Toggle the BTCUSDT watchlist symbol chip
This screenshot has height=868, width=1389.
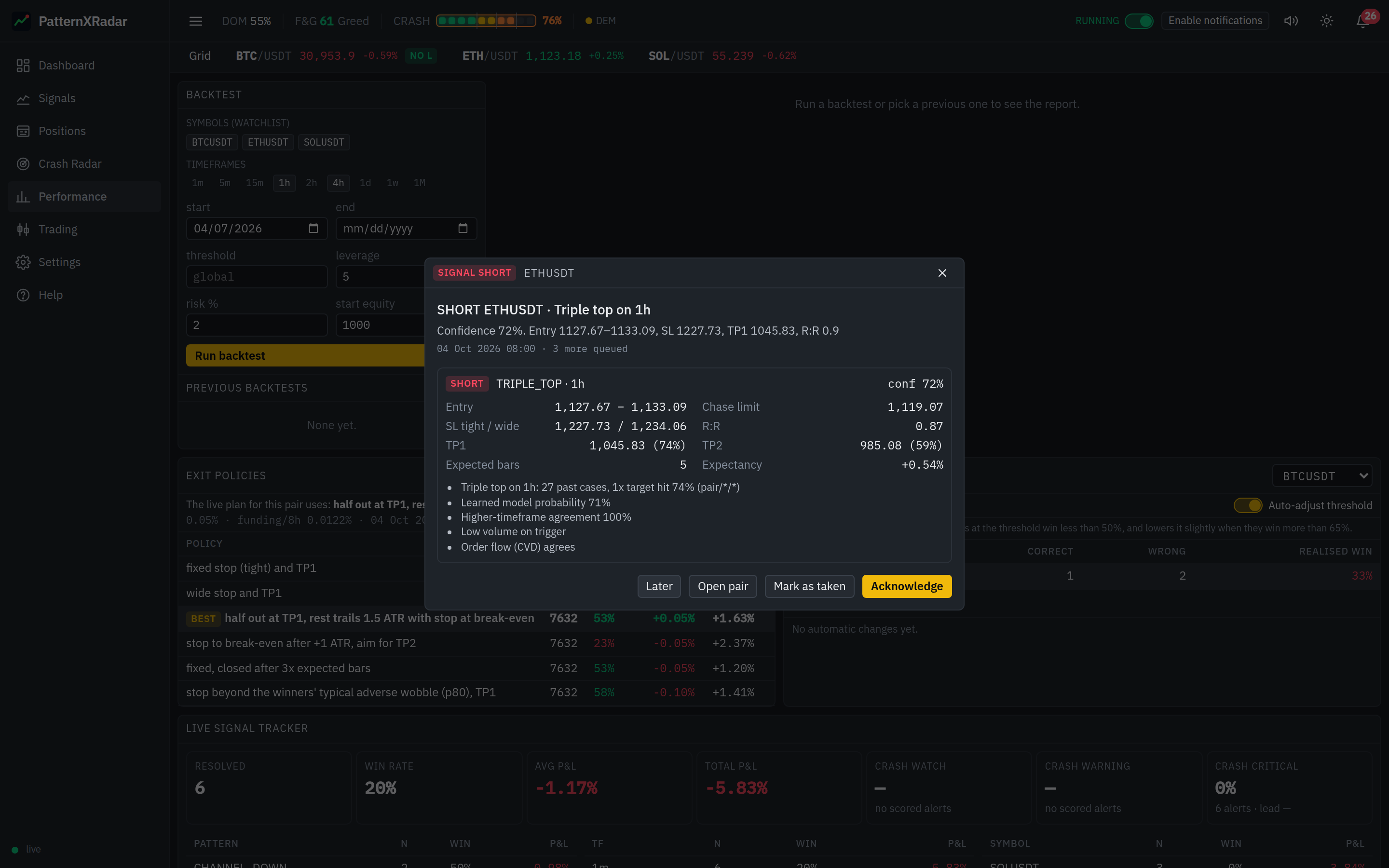(212, 142)
